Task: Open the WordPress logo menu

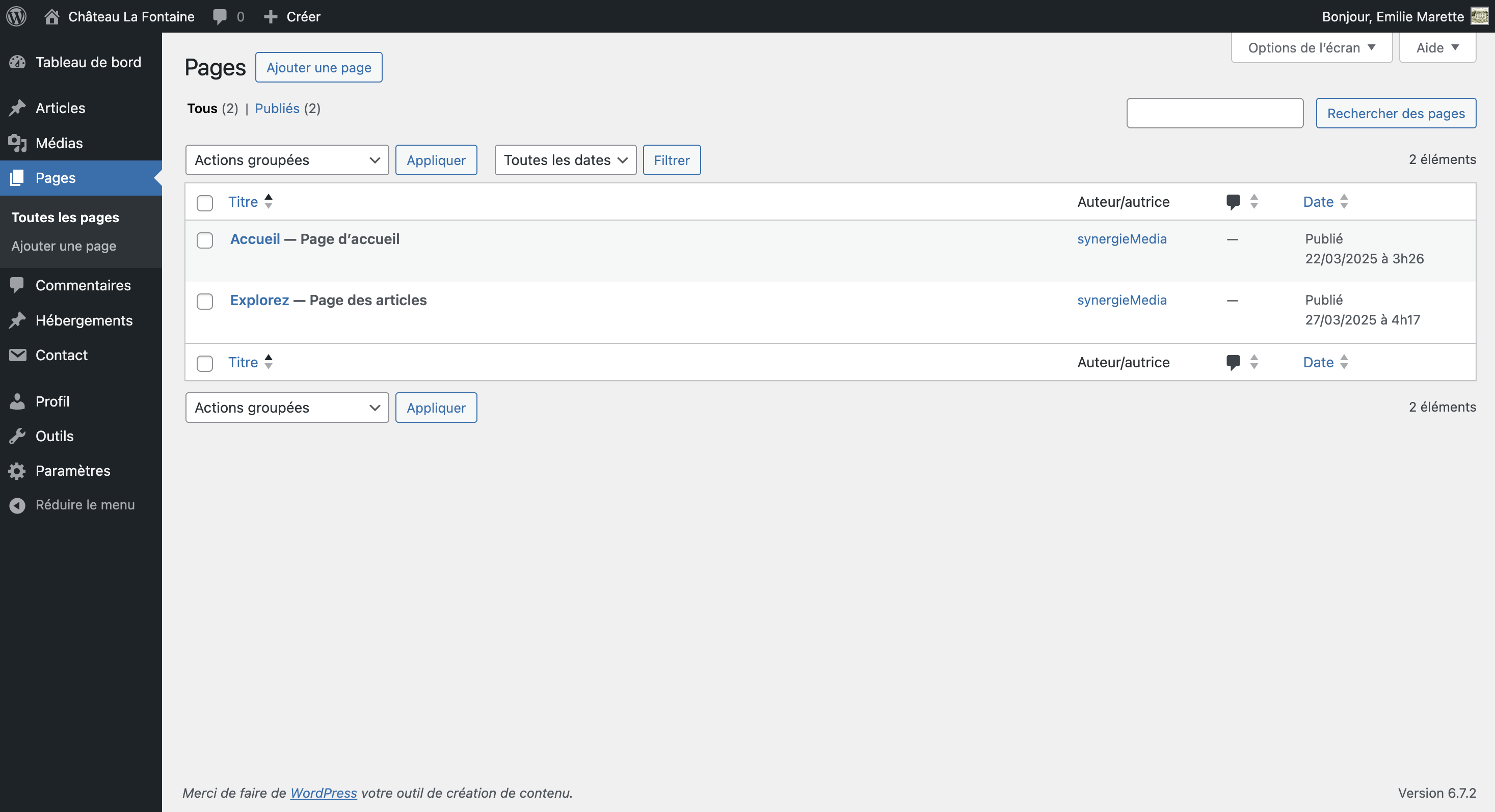Action: tap(16, 16)
